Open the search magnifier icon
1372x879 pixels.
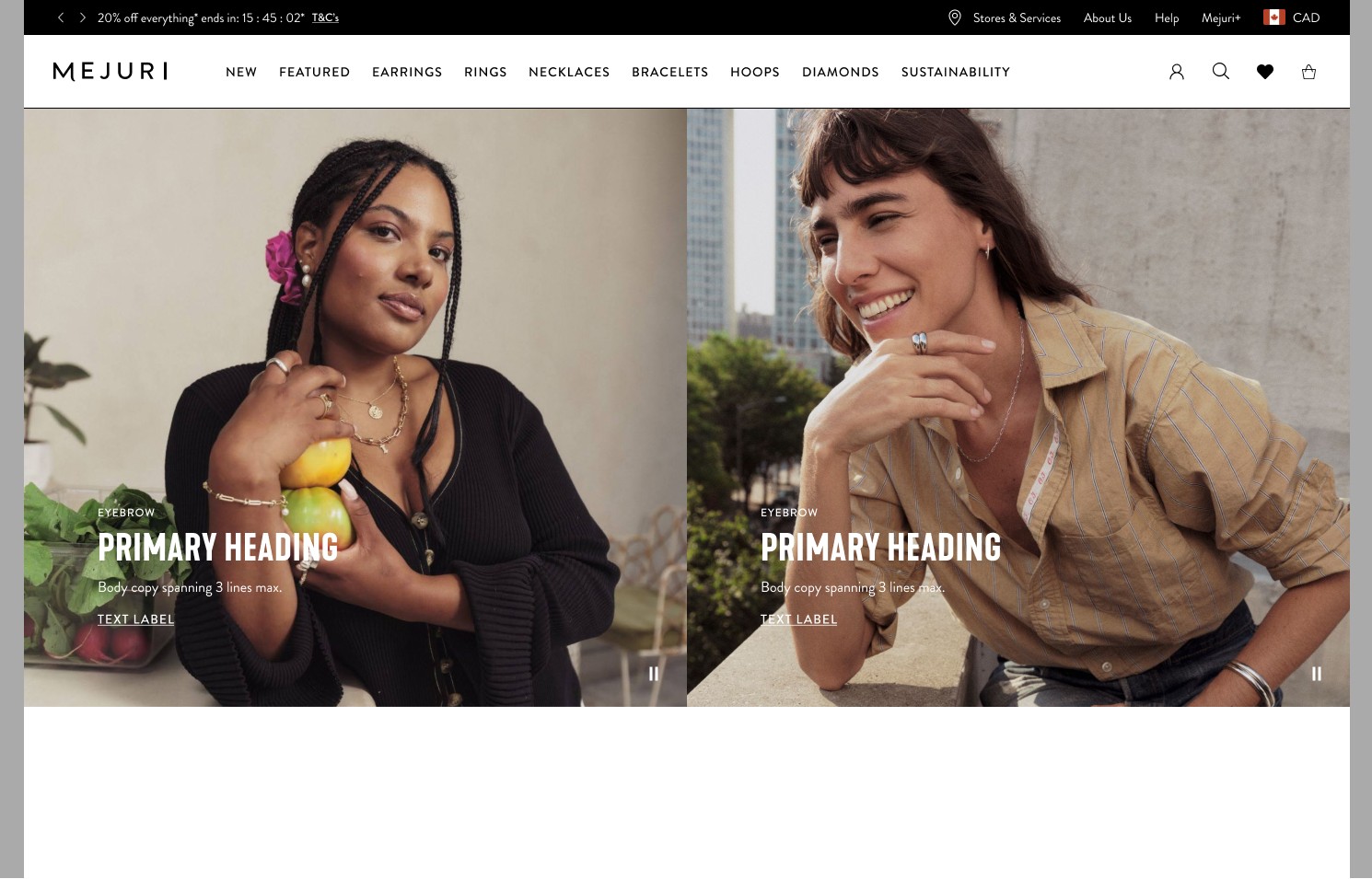[1221, 72]
